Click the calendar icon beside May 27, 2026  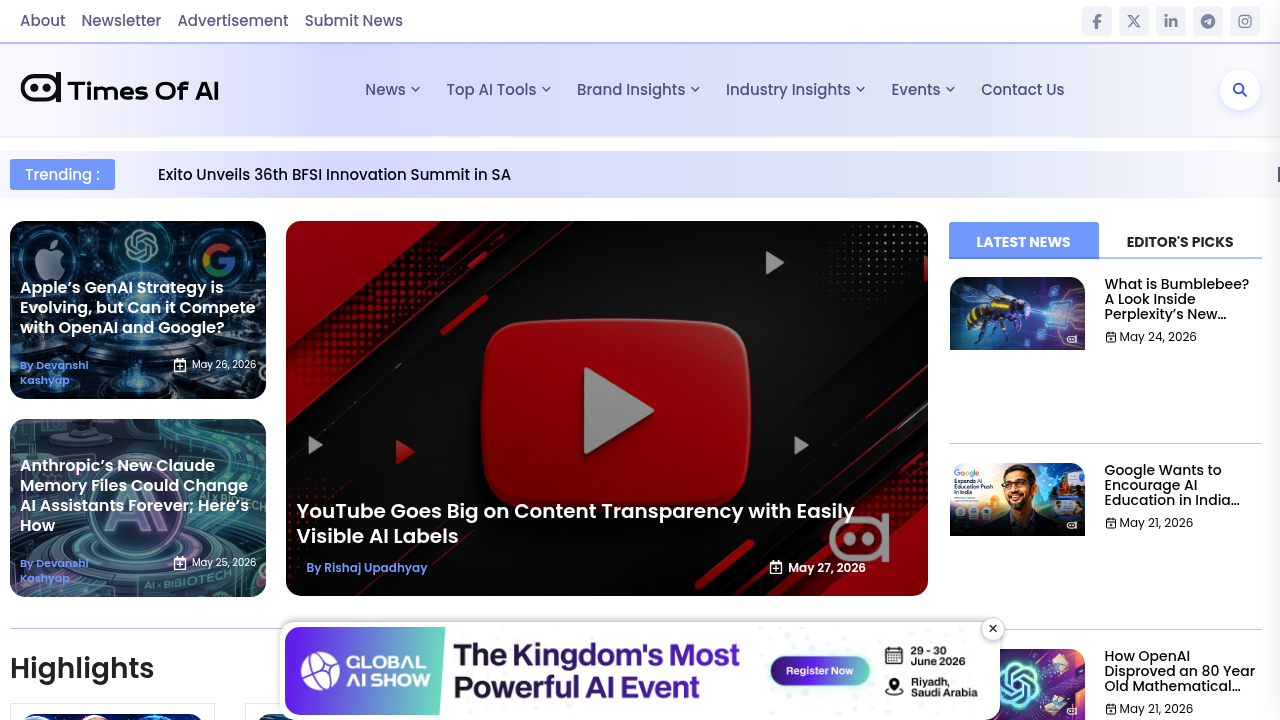[x=776, y=568]
